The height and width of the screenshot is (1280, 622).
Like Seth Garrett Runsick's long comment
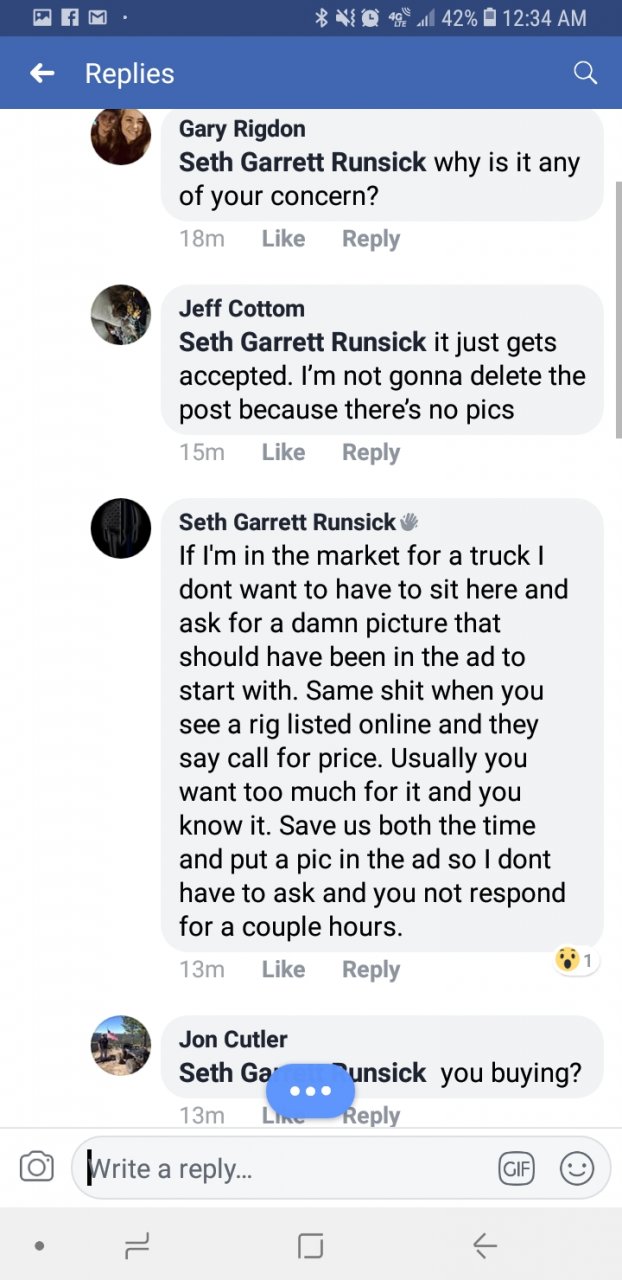[x=283, y=969]
